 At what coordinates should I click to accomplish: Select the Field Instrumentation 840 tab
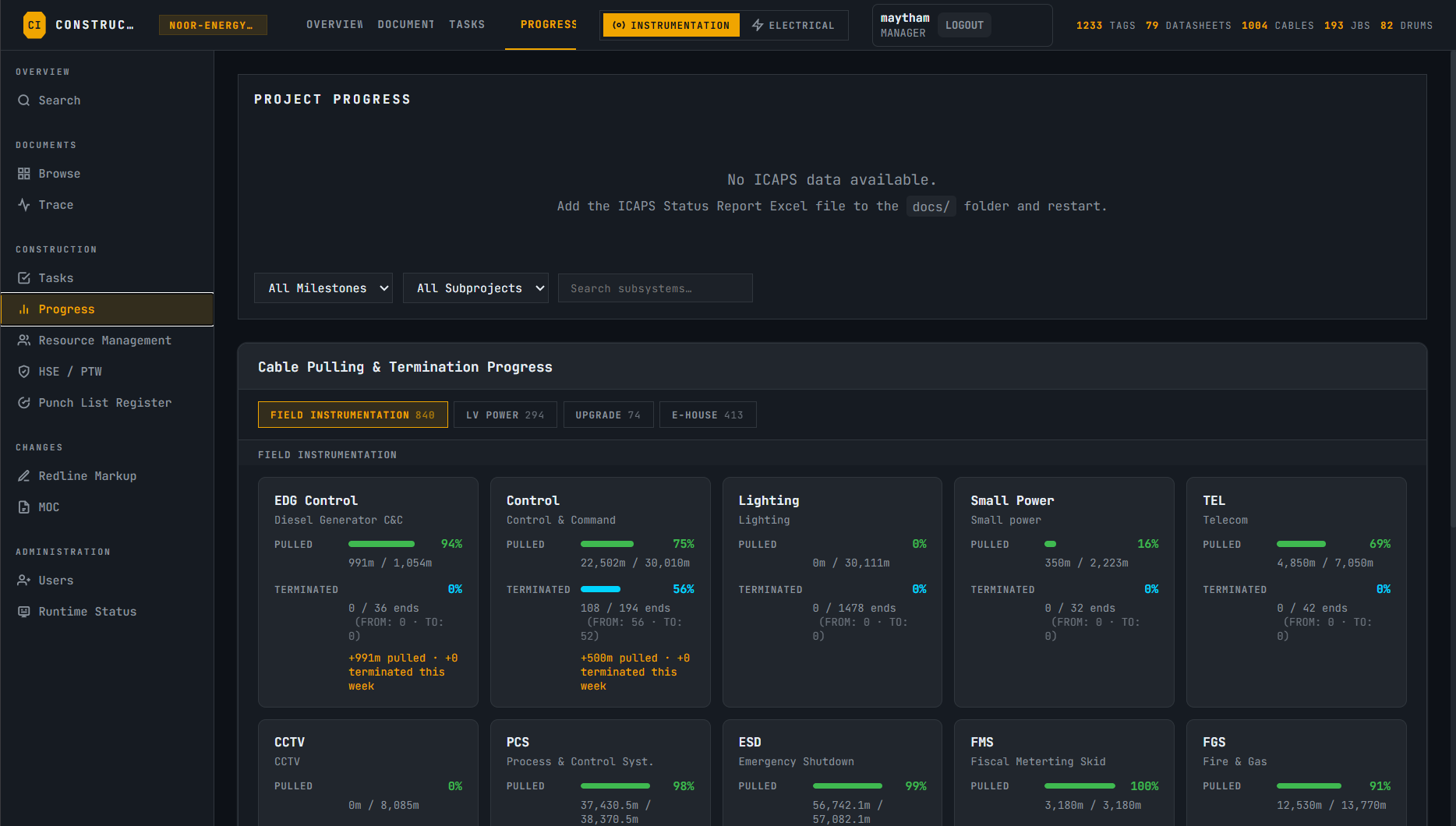click(353, 415)
